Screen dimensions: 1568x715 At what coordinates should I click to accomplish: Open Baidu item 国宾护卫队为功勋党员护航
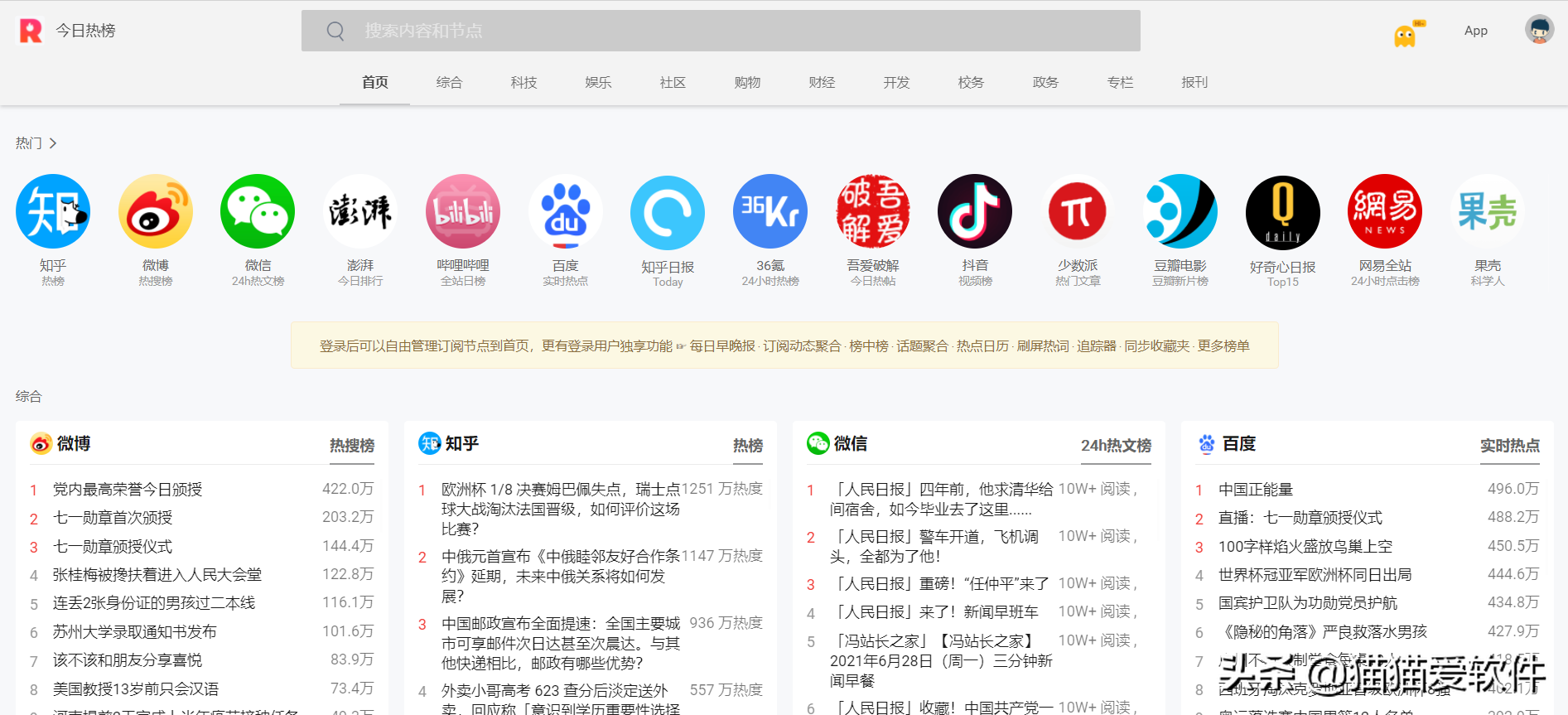(x=1308, y=603)
